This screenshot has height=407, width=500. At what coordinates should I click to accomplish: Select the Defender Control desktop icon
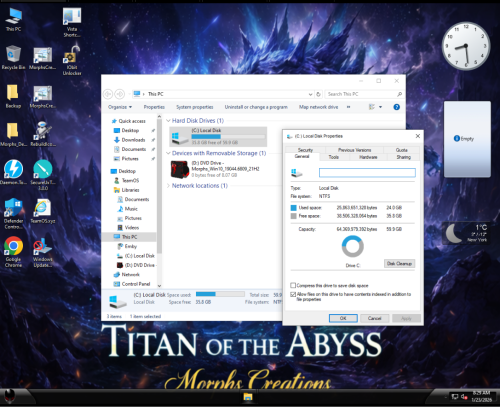13,213
